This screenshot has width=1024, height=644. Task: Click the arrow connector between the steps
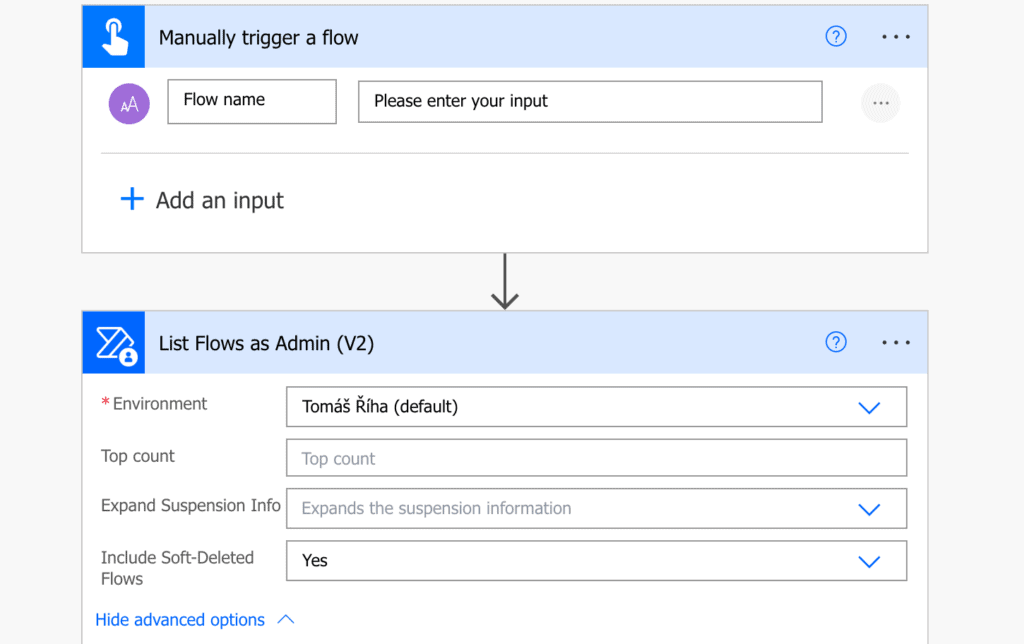click(x=505, y=282)
